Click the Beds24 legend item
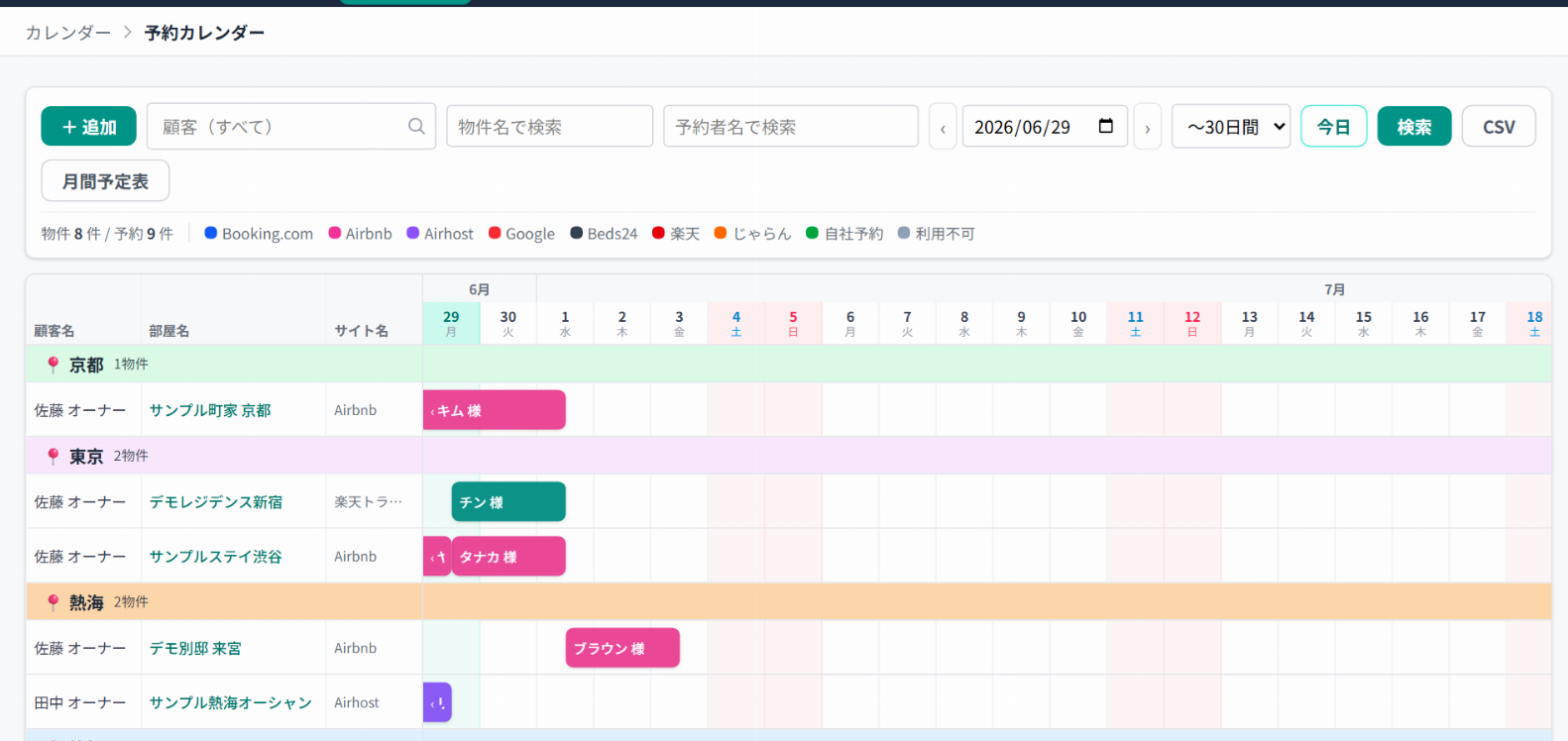The height and width of the screenshot is (741, 1568). pos(604,234)
